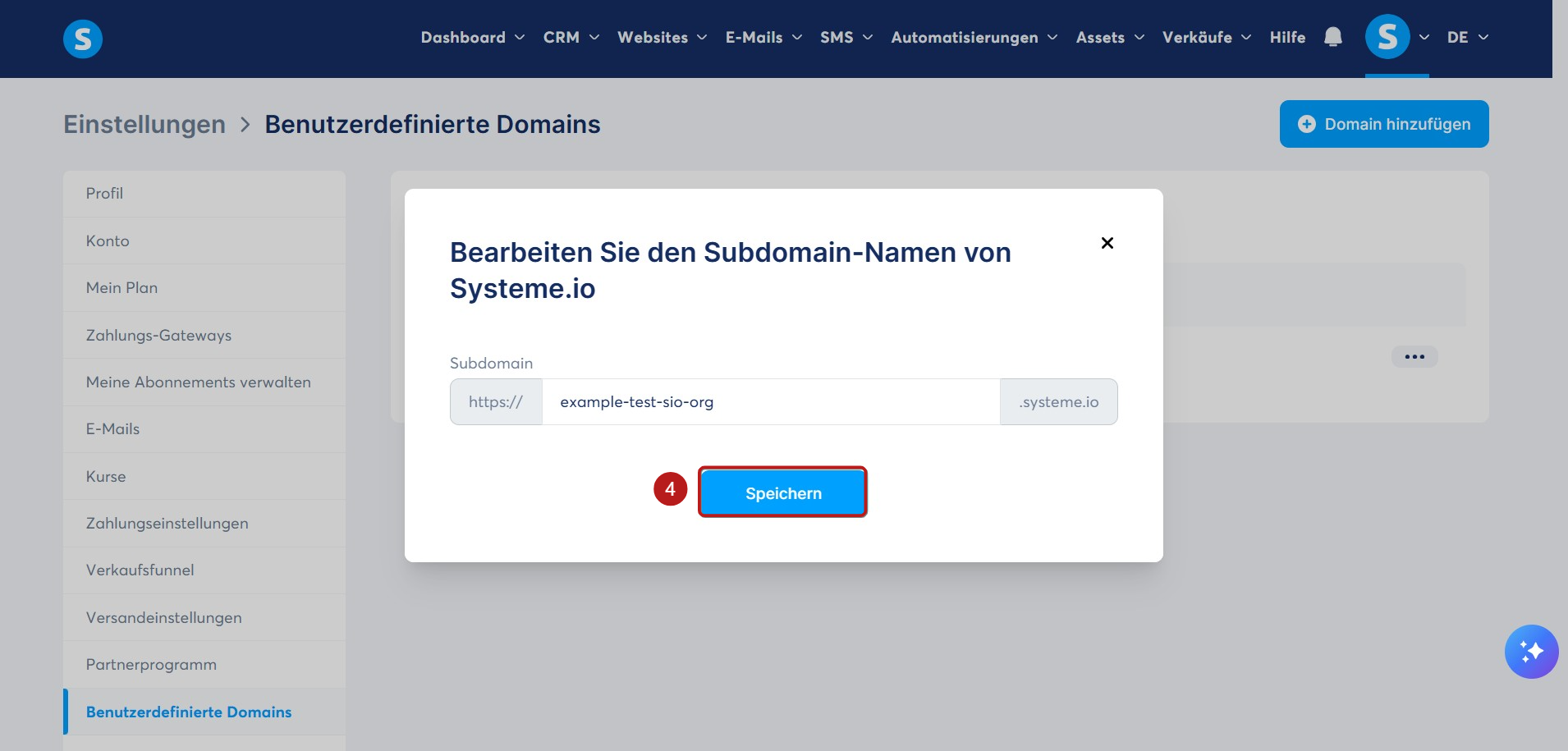This screenshot has height=751, width=1568.
Task: Click the .systeme.io suffix label
Action: coord(1058,401)
